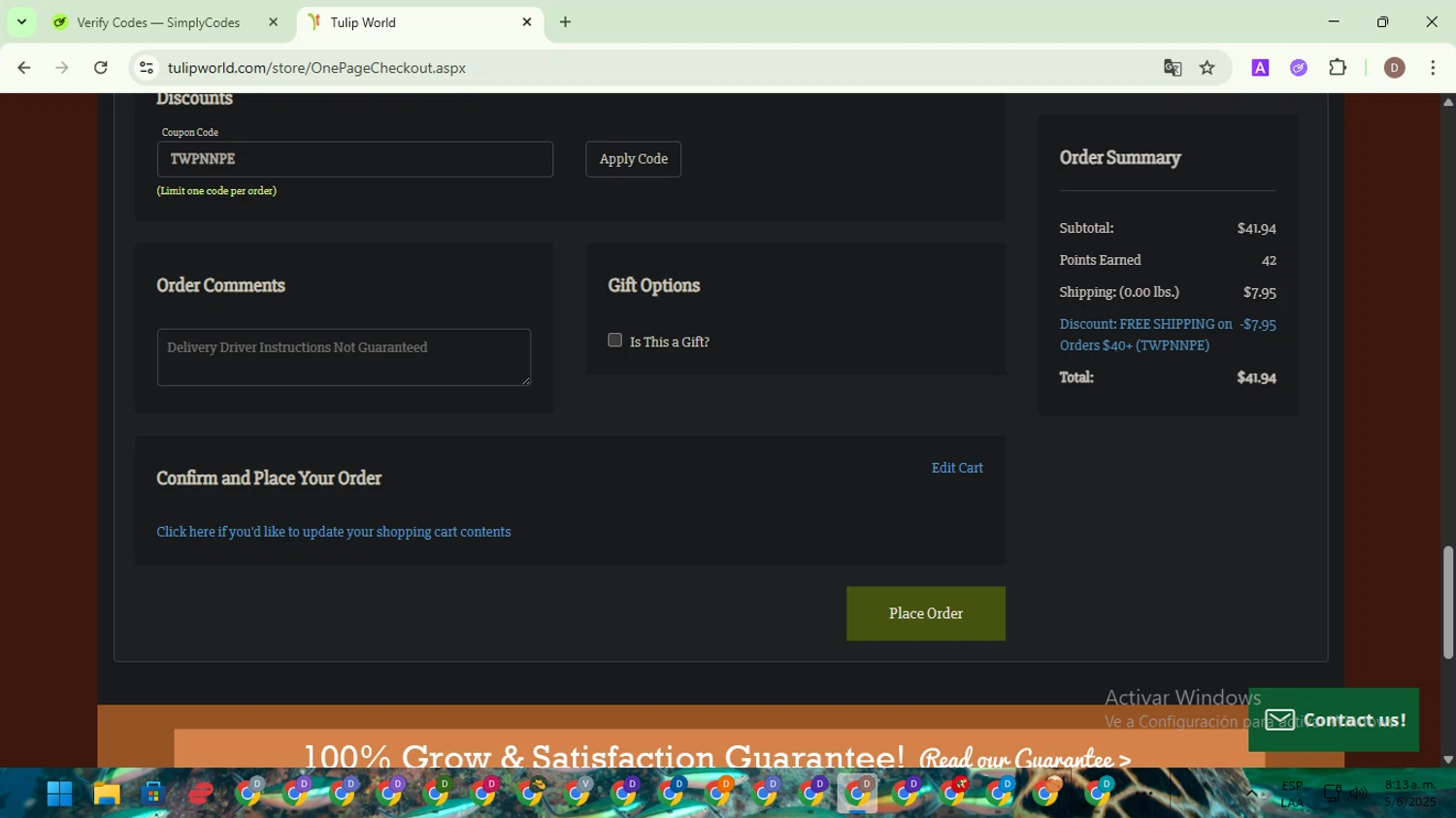Open the Extensions puzzle menu

tap(1338, 68)
